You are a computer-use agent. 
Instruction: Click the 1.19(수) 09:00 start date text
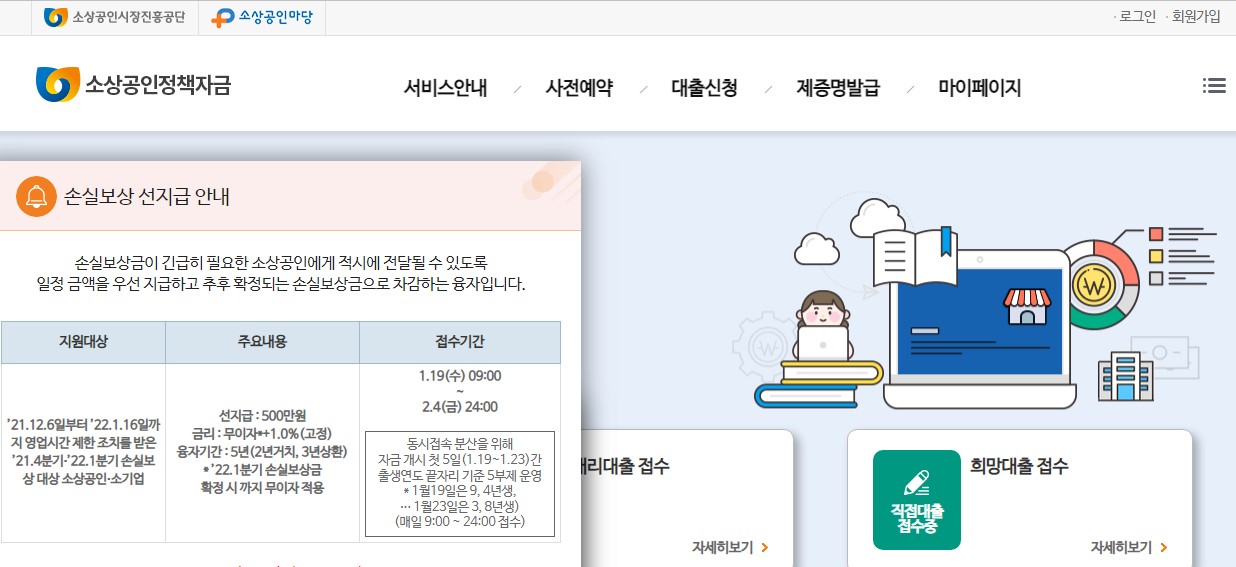tap(460, 376)
